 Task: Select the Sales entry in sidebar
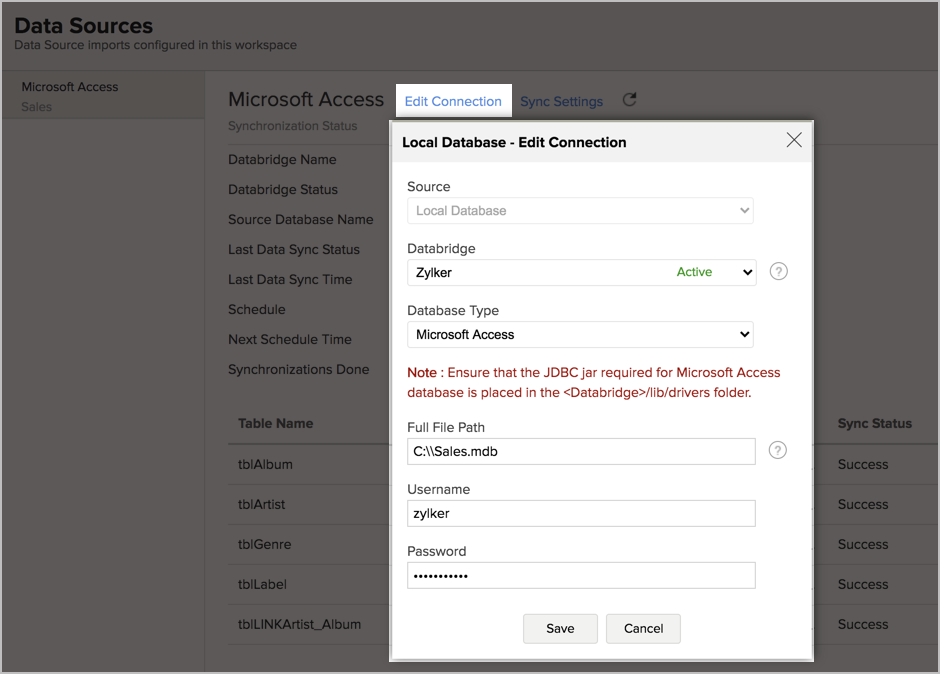(37, 107)
